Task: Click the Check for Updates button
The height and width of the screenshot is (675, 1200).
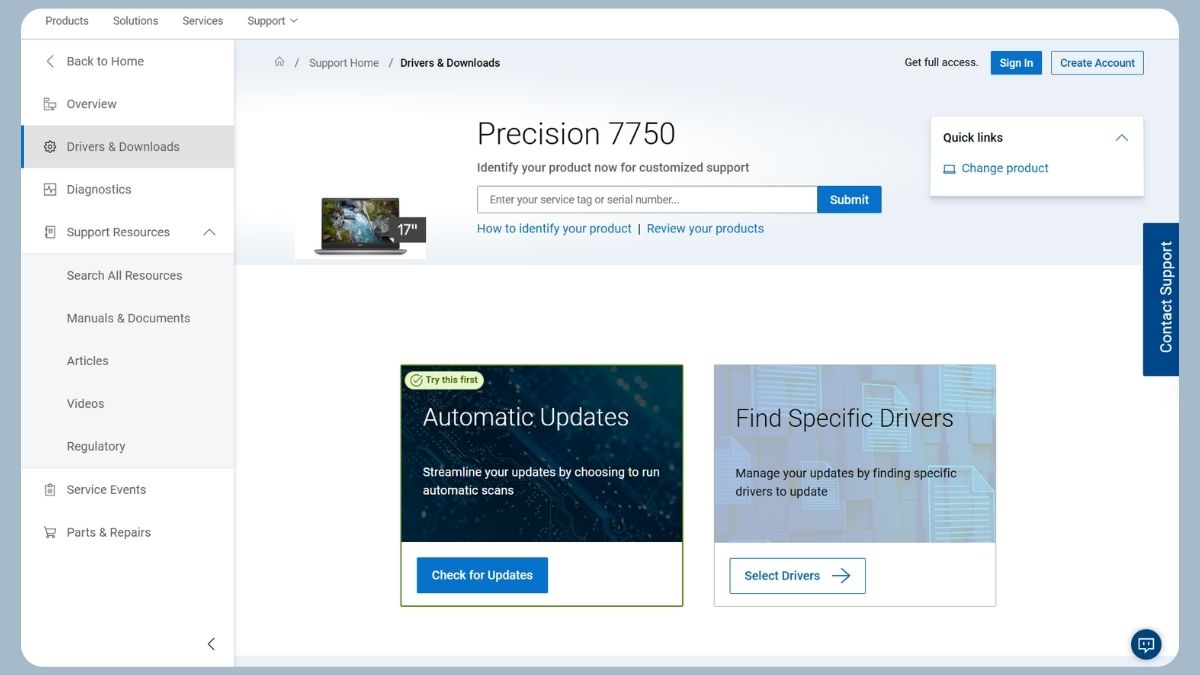Action: (x=481, y=574)
